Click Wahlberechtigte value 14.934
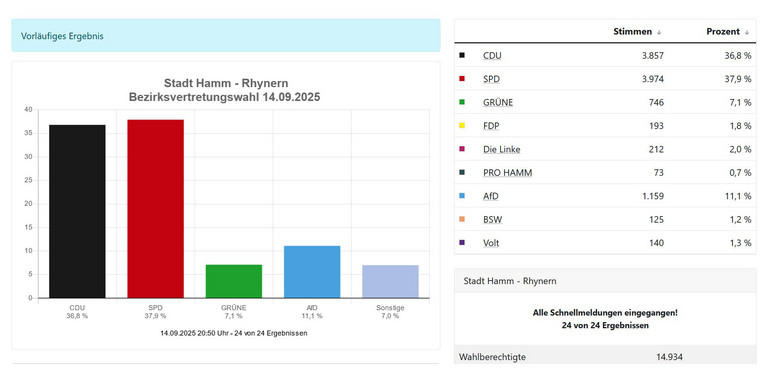 (x=669, y=357)
